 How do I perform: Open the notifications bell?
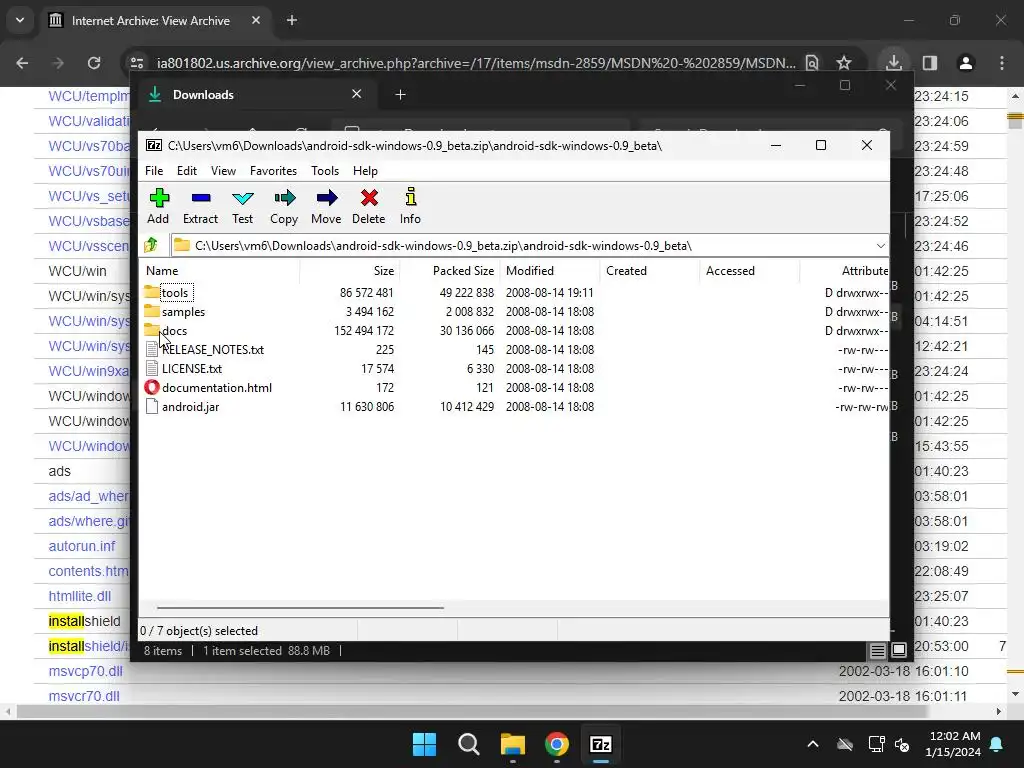click(x=997, y=744)
